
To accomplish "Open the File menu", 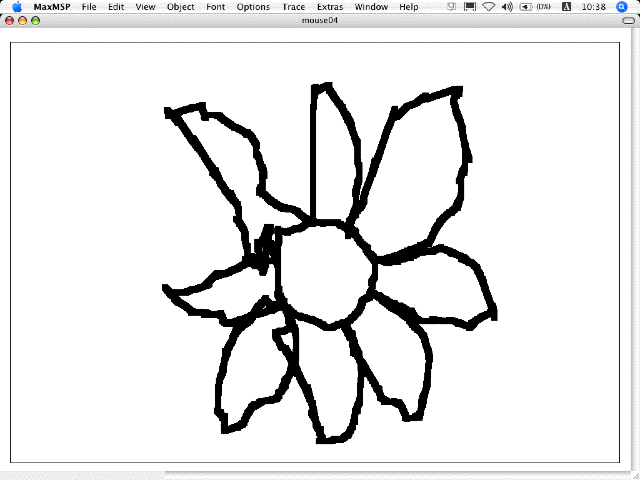I will click(x=89, y=7).
